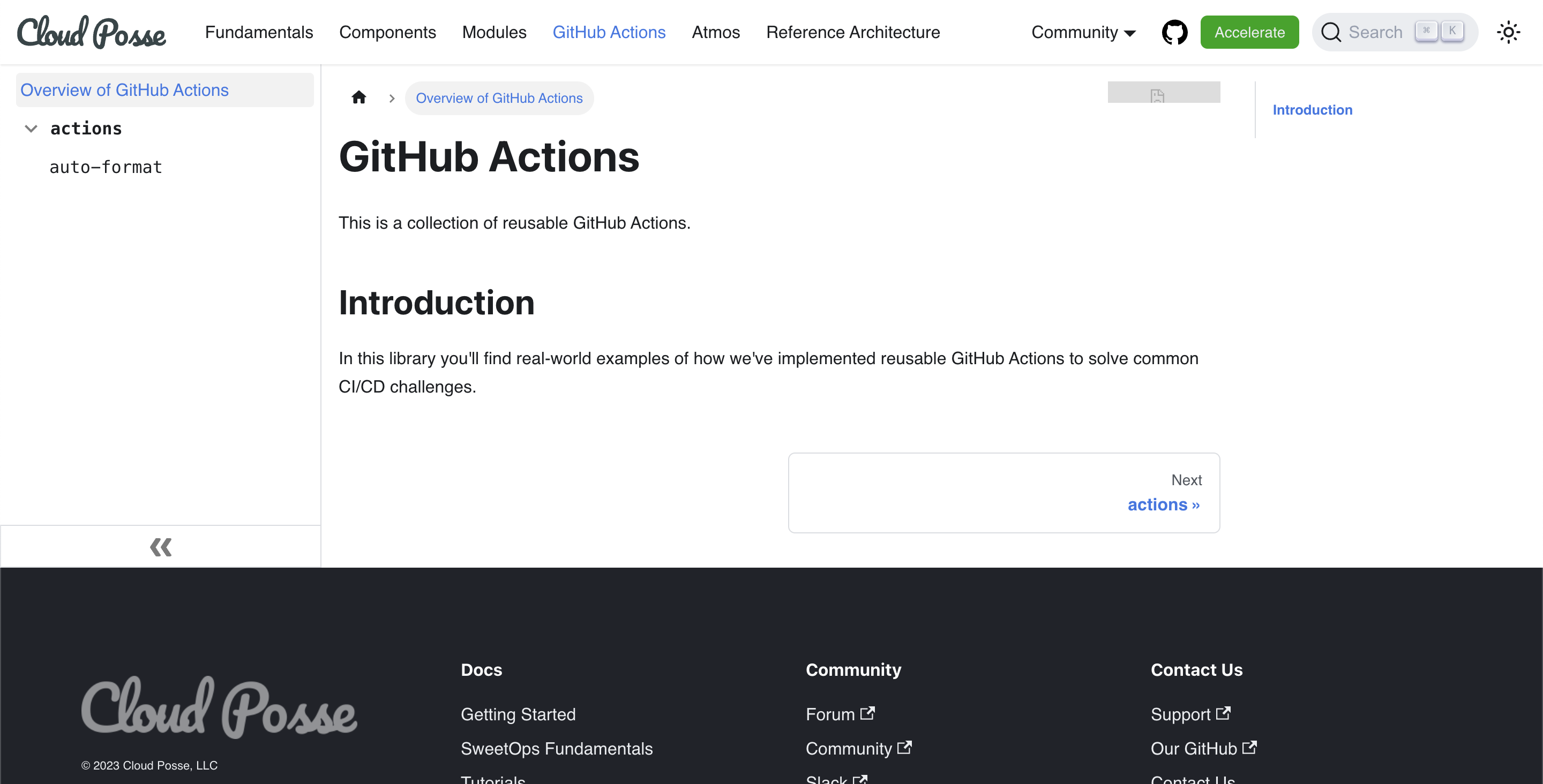1543x784 pixels.
Task: Click the document icon above the article
Action: (x=1157, y=95)
